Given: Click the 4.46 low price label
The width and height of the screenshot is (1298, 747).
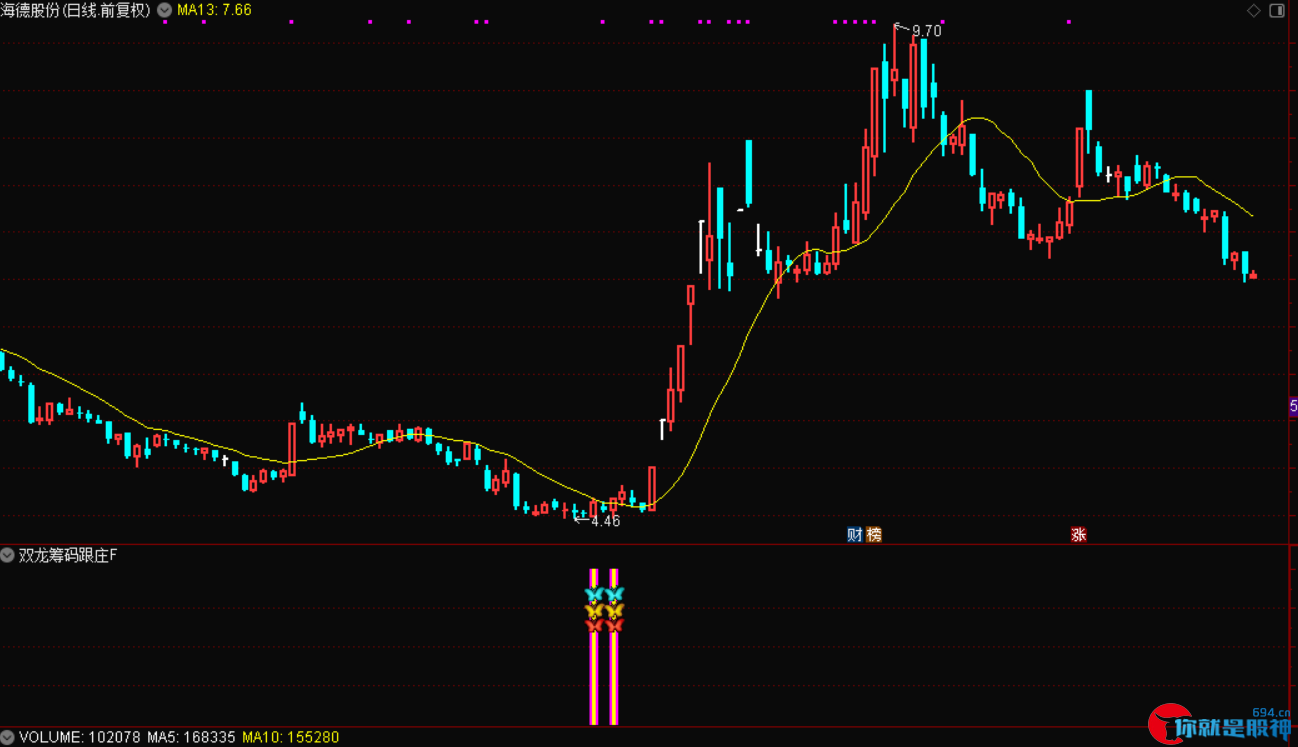Looking at the screenshot, I should point(605,521).
